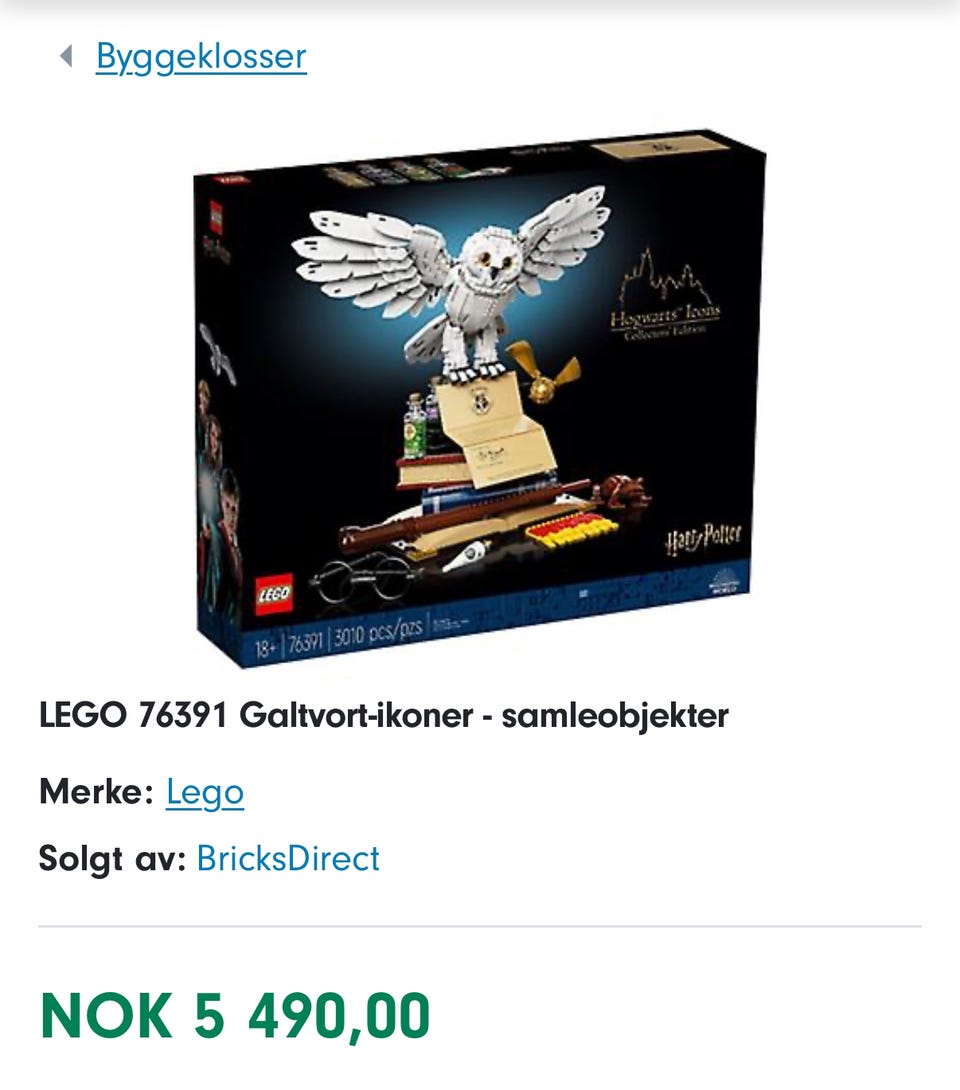Screen dimensions: 960x1090
Task: Open the Lego brand link
Action: point(205,792)
